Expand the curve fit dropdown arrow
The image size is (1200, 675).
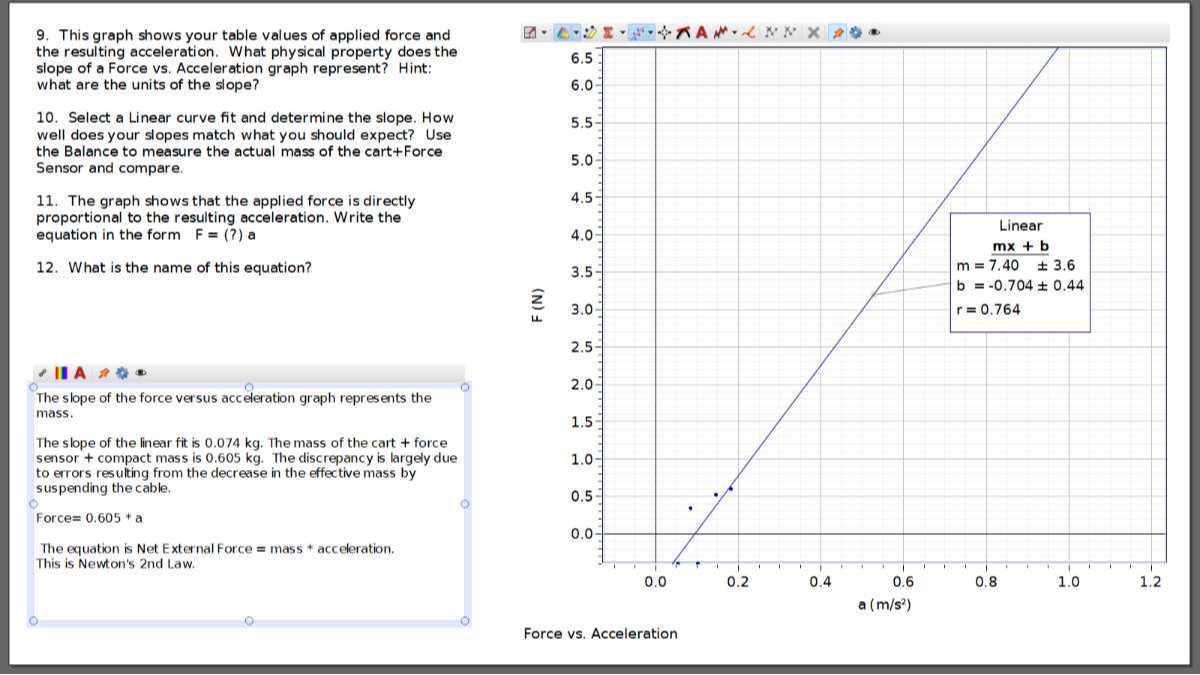(x=733, y=31)
